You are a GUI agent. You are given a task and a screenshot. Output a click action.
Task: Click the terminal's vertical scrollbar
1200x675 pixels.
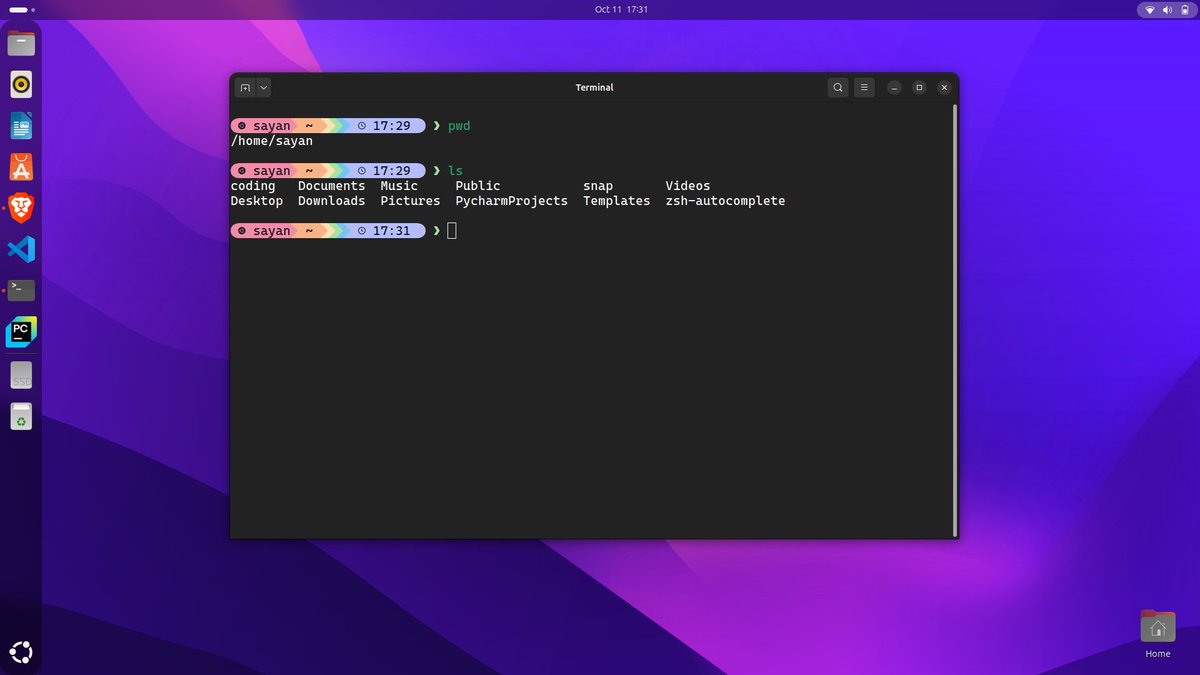pyautogui.click(x=955, y=320)
